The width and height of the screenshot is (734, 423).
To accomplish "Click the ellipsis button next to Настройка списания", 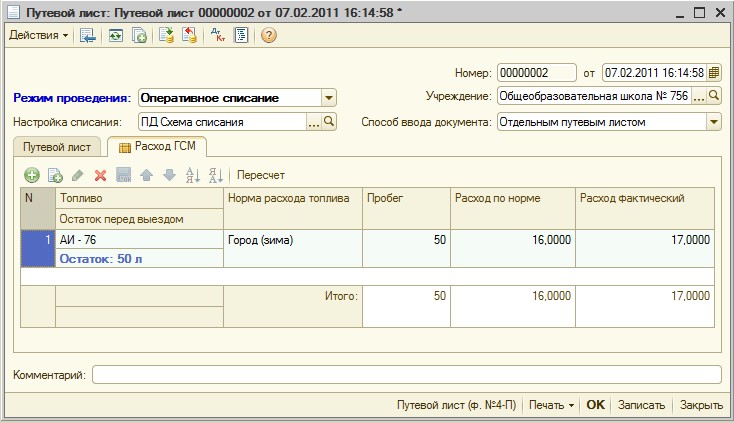I will click(x=314, y=122).
